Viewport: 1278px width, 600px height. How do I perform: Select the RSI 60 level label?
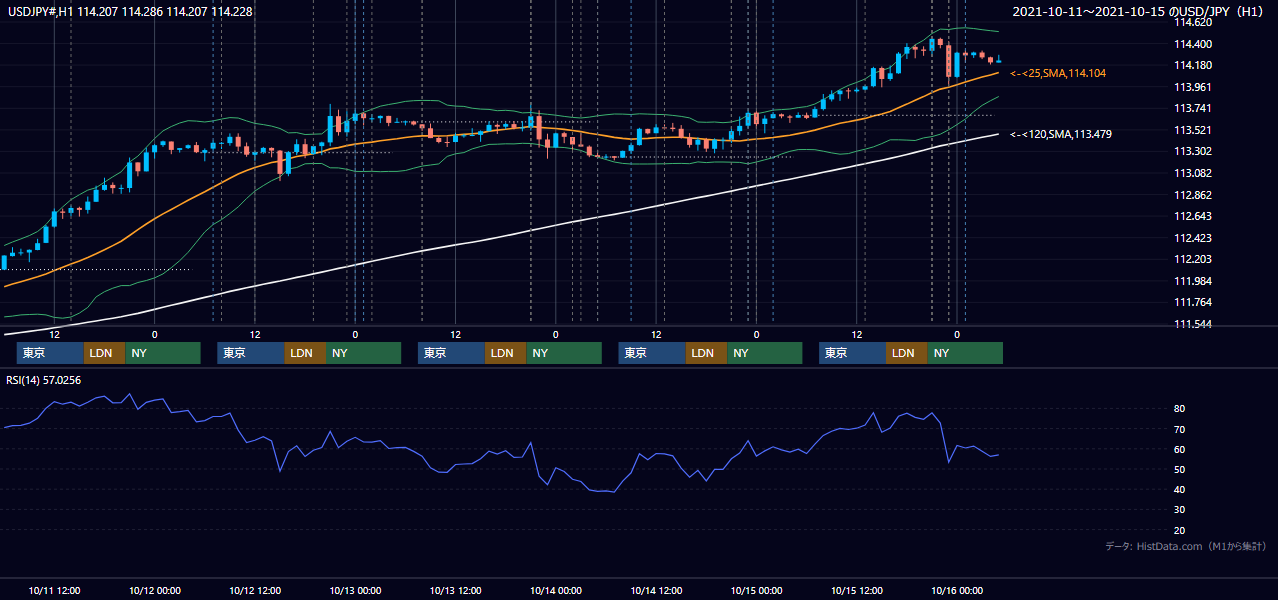click(1179, 449)
